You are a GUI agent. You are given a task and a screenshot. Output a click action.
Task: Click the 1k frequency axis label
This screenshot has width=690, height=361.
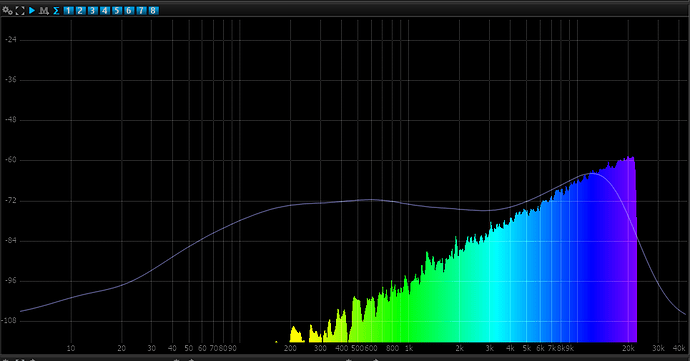(x=409, y=348)
